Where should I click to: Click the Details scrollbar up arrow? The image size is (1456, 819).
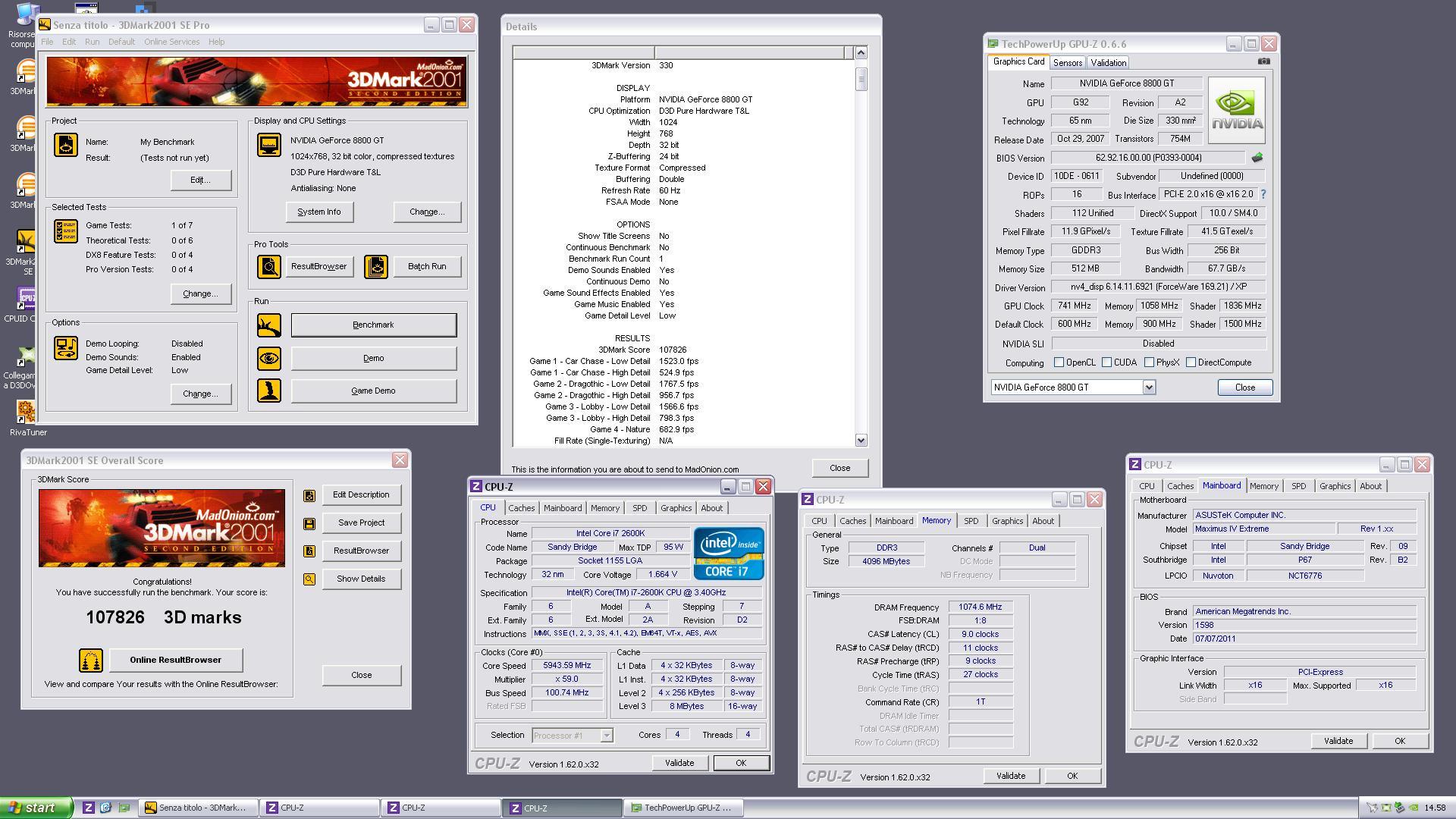[861, 52]
